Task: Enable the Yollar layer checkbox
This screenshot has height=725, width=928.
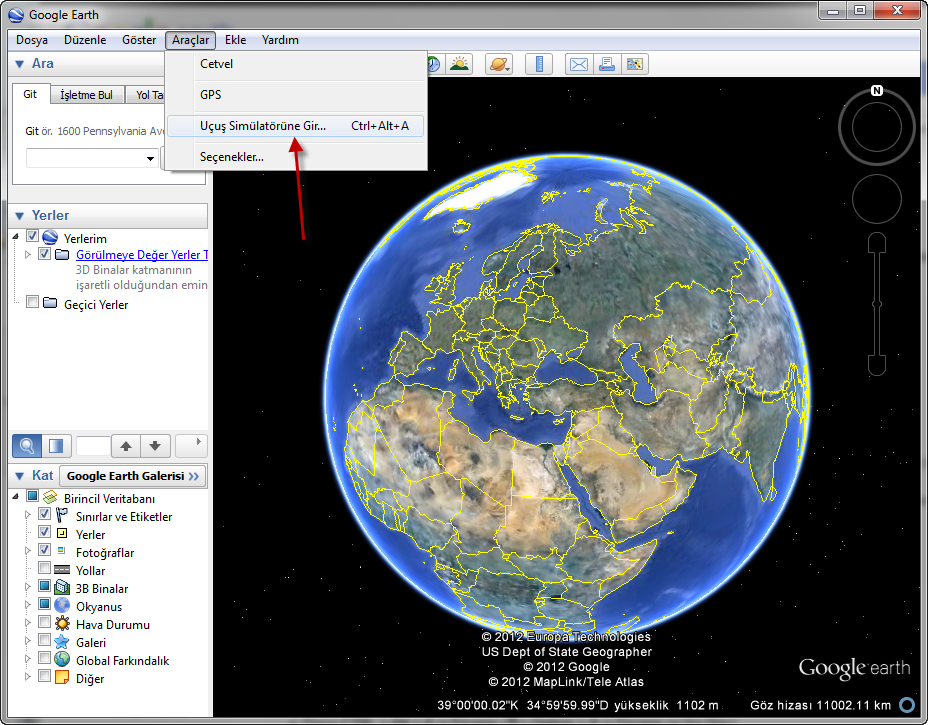Action: [44, 570]
